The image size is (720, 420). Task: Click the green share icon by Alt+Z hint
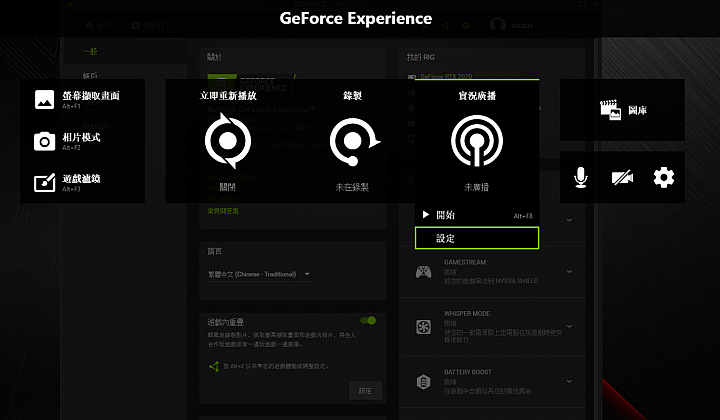[214, 366]
